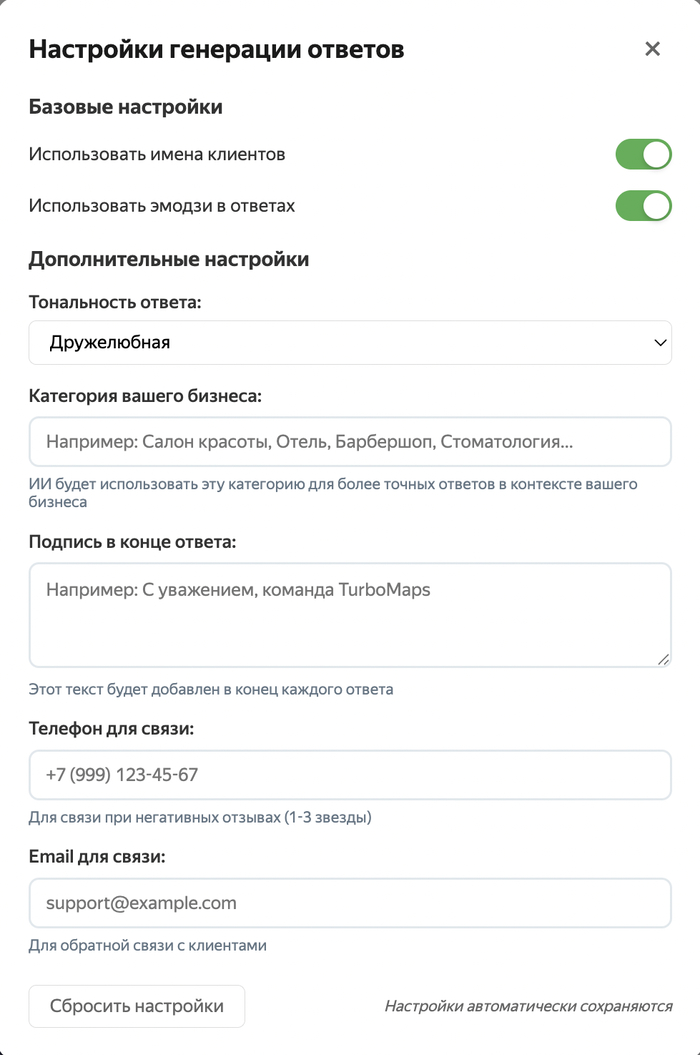Click the phone number field for contact
The height and width of the screenshot is (1055, 700).
(350, 775)
